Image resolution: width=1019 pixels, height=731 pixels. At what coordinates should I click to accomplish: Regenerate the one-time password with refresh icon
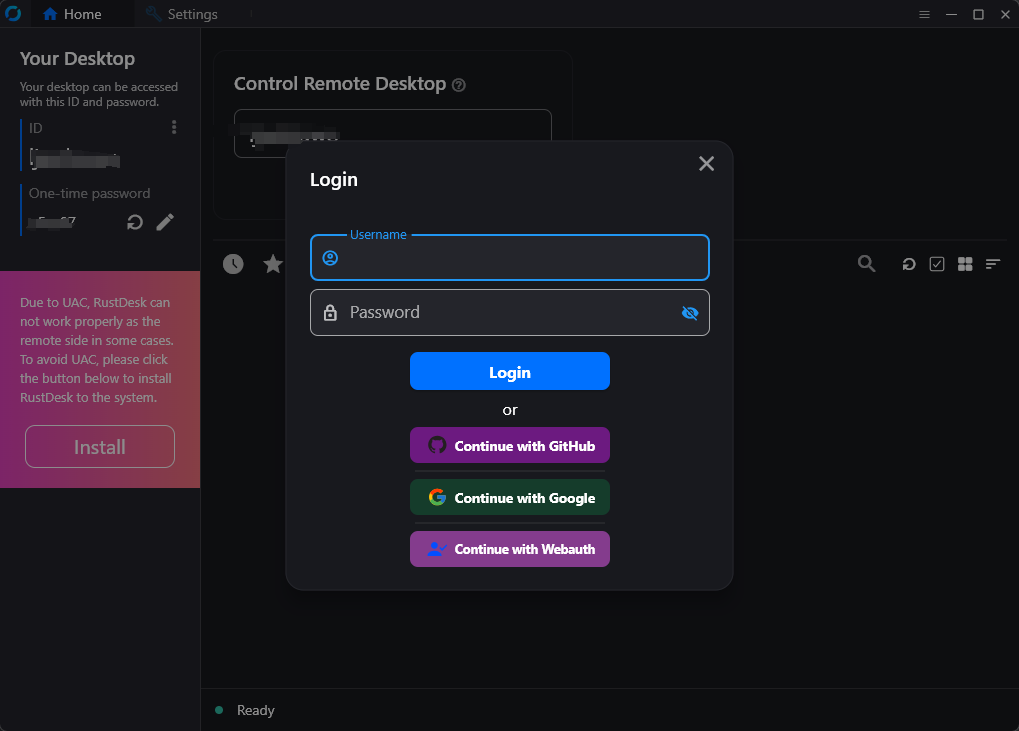pyautogui.click(x=135, y=222)
